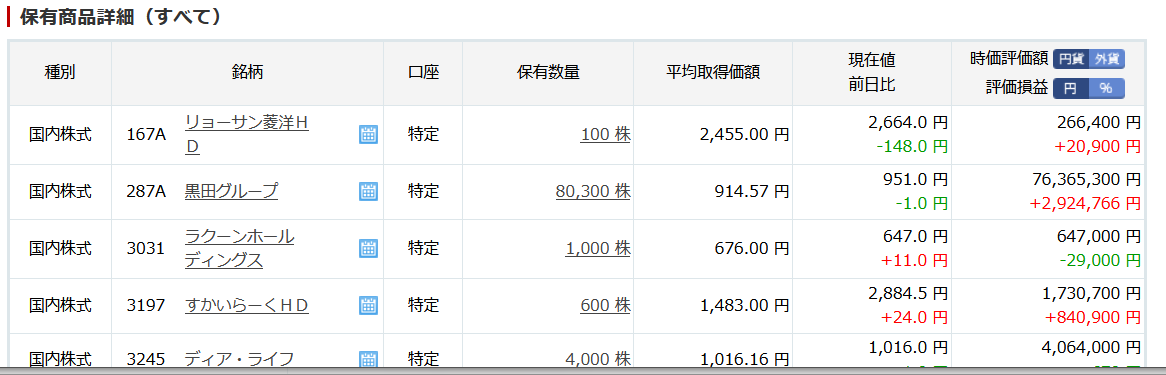This screenshot has height=375, width=1166.
Task: Select stock code 3031
Action: [146, 249]
